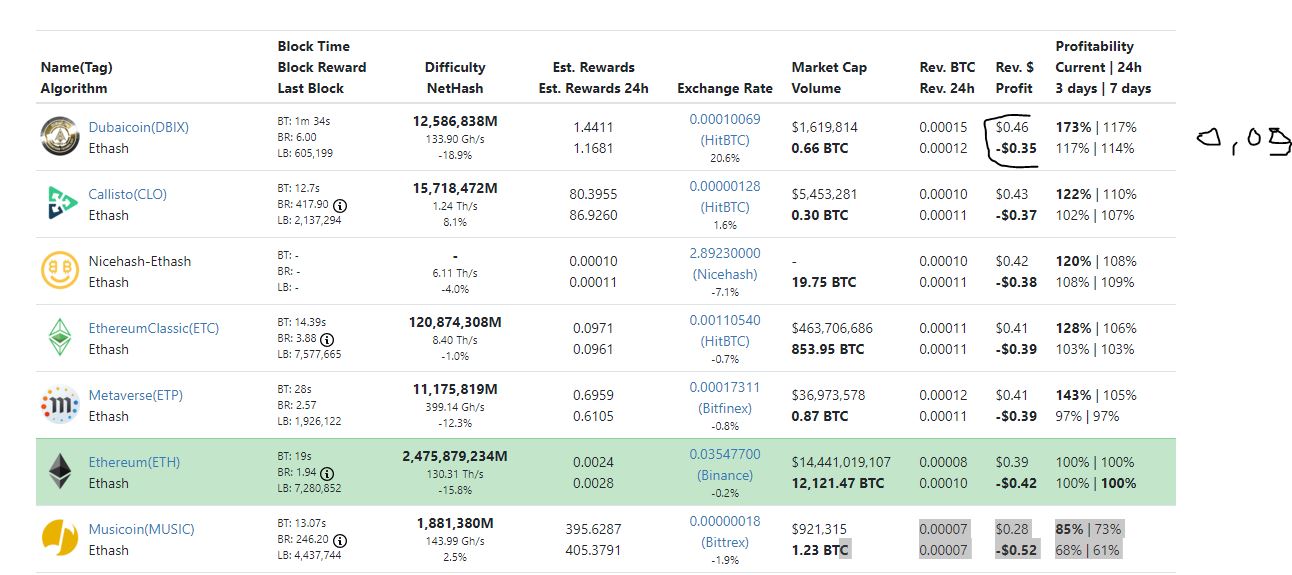Click Ethereum profit value -$0.42

(x=1016, y=483)
